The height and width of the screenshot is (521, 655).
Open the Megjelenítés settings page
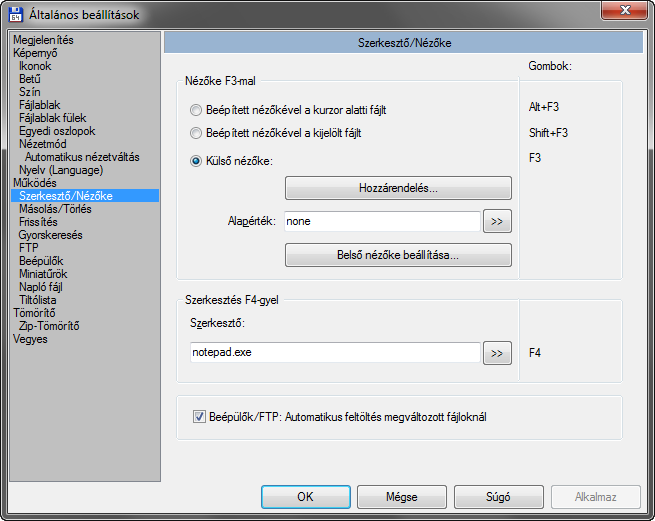coord(43,40)
